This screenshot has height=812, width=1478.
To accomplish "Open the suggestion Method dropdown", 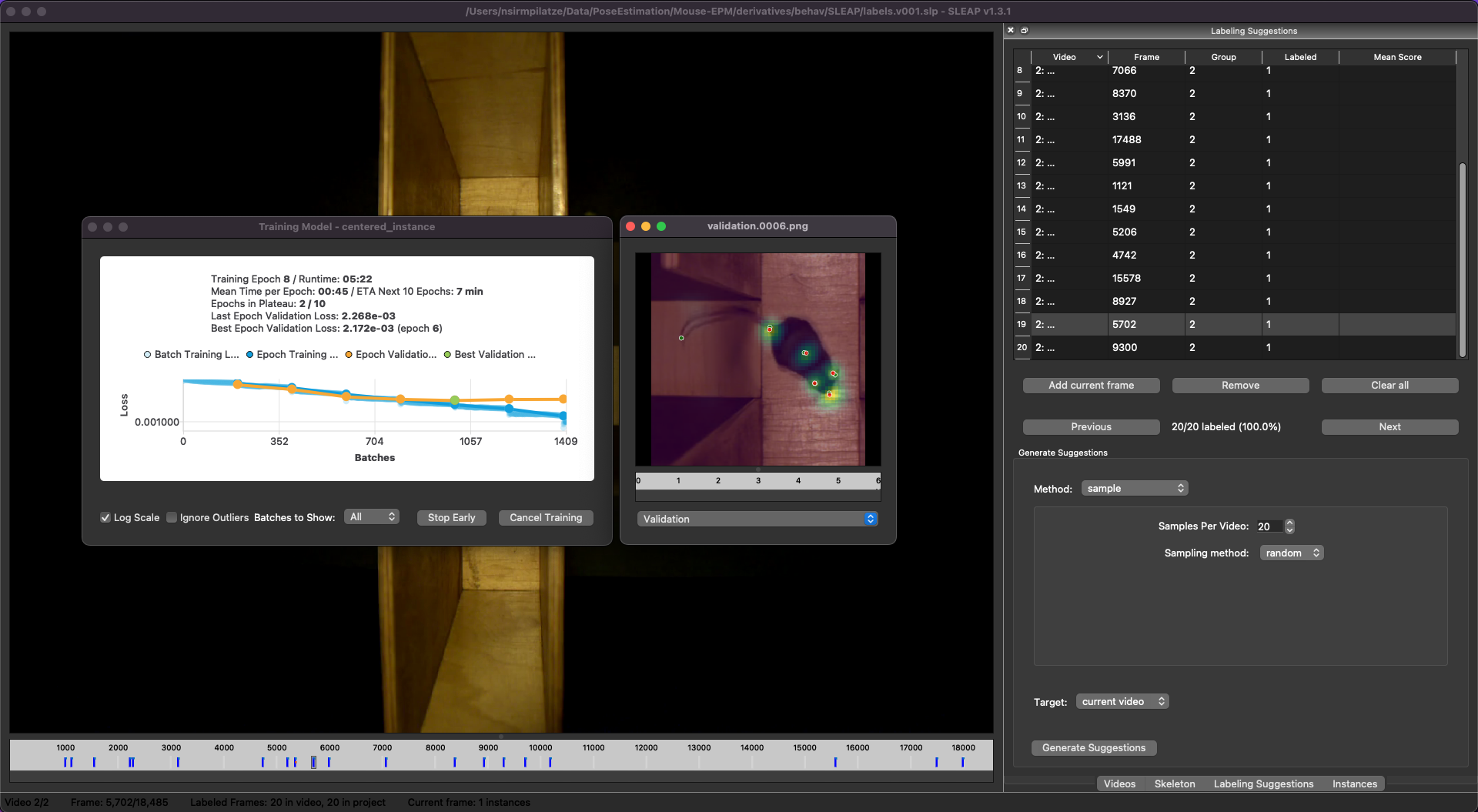I will pos(1135,489).
